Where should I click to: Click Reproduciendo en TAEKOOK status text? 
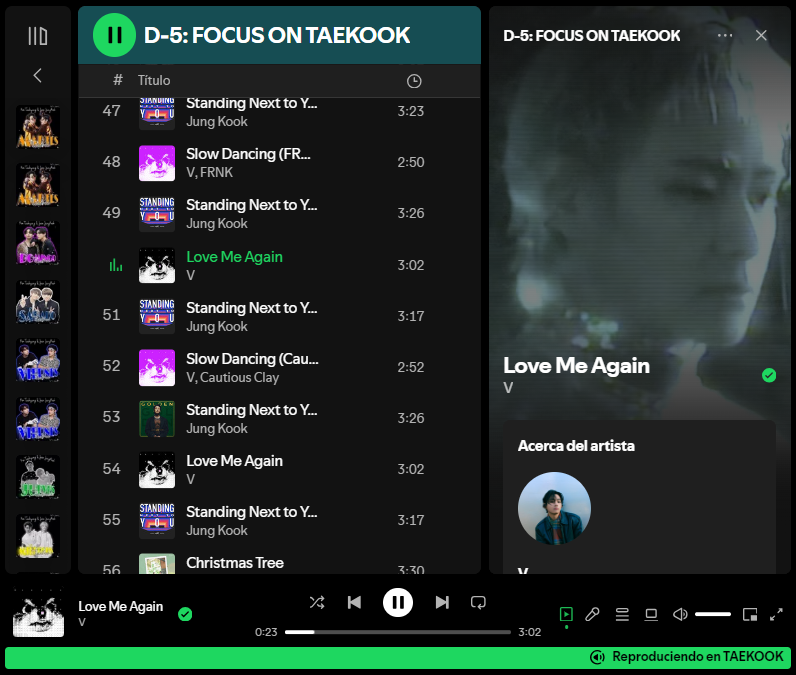(x=698, y=657)
